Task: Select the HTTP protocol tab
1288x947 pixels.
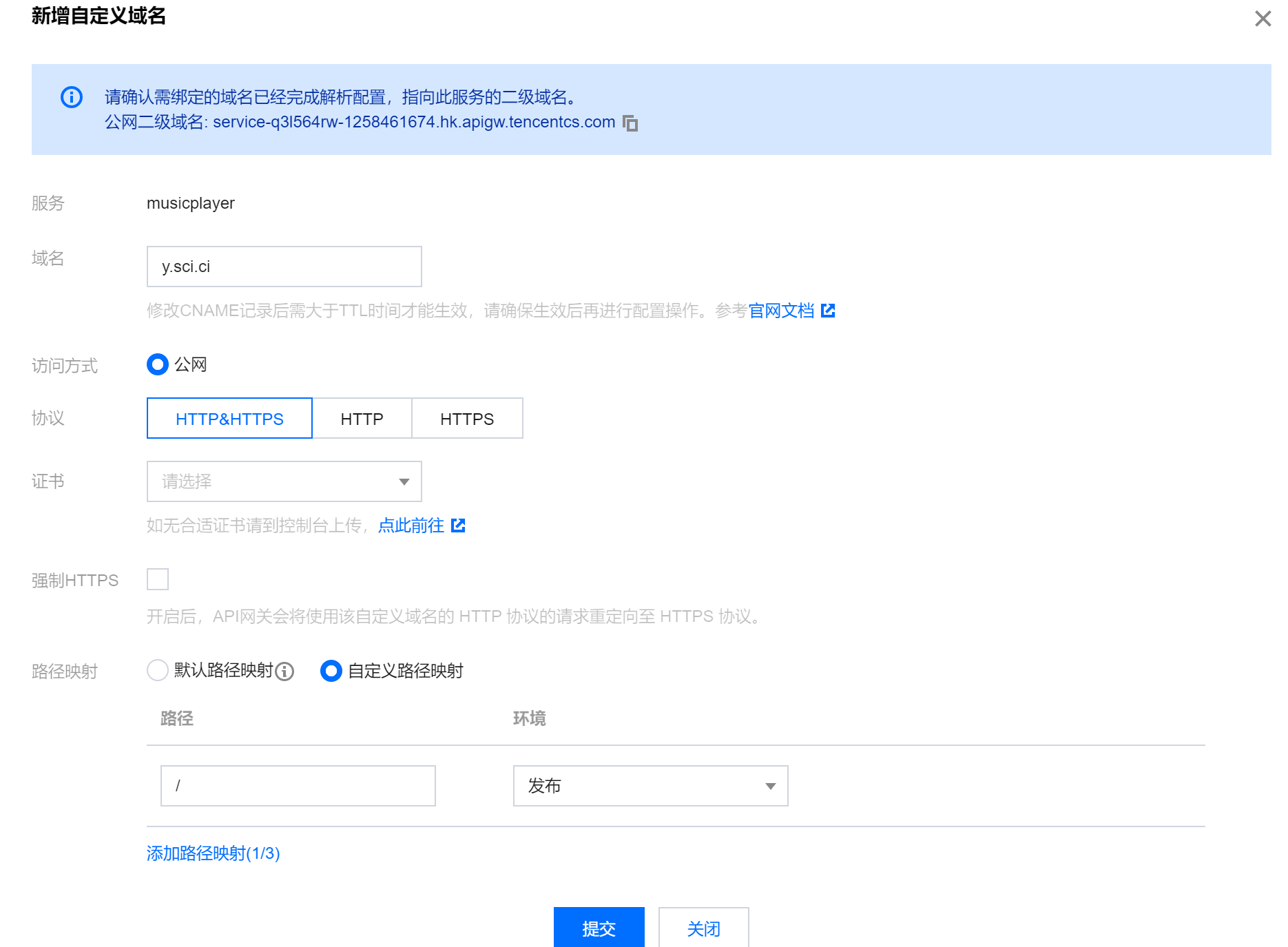Action: [x=362, y=418]
